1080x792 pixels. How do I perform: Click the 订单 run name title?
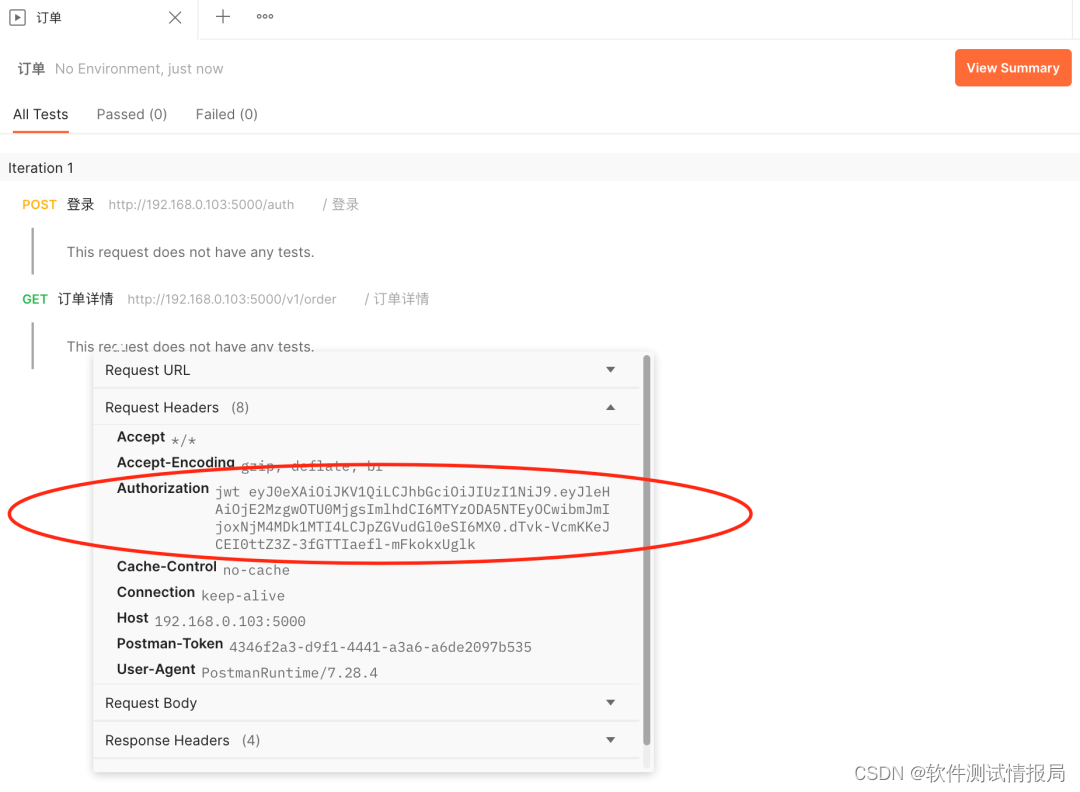click(31, 69)
